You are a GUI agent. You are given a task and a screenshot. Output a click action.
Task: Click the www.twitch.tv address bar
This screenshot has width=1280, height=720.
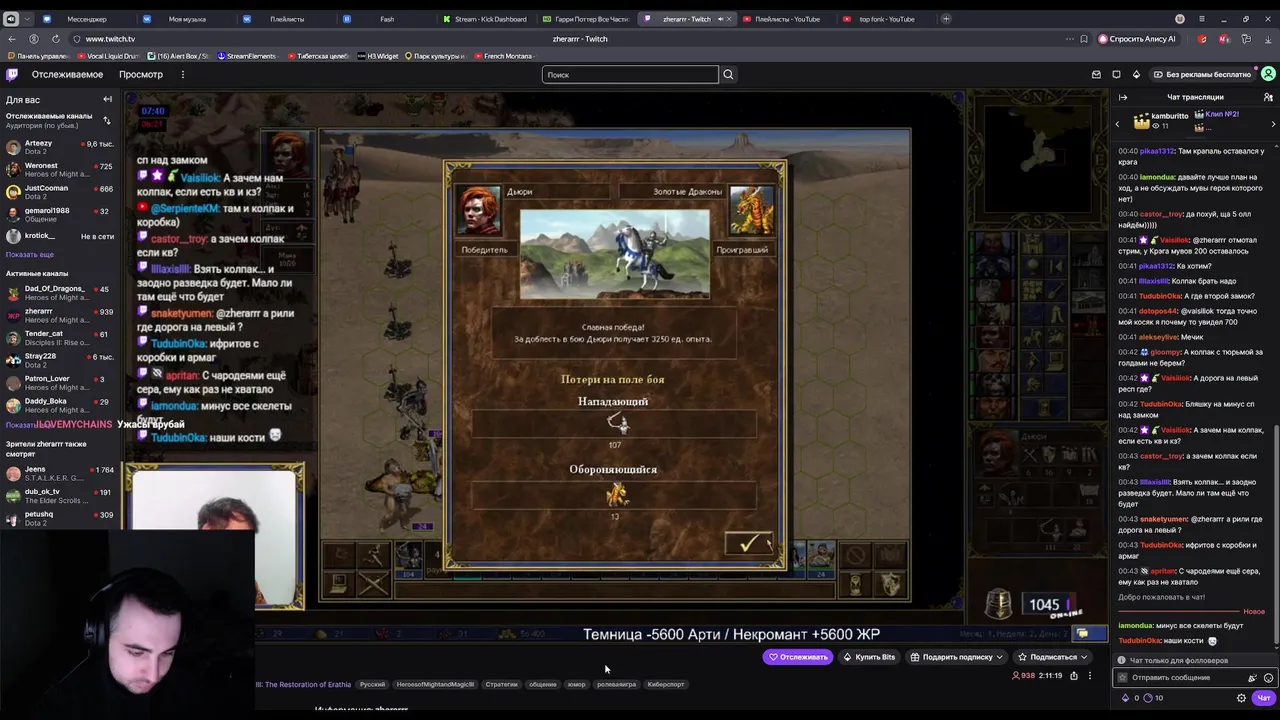[110, 39]
